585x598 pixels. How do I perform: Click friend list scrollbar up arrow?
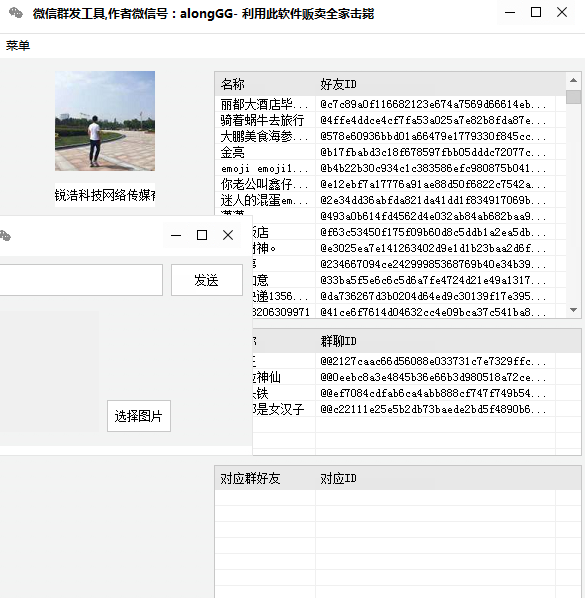click(573, 80)
